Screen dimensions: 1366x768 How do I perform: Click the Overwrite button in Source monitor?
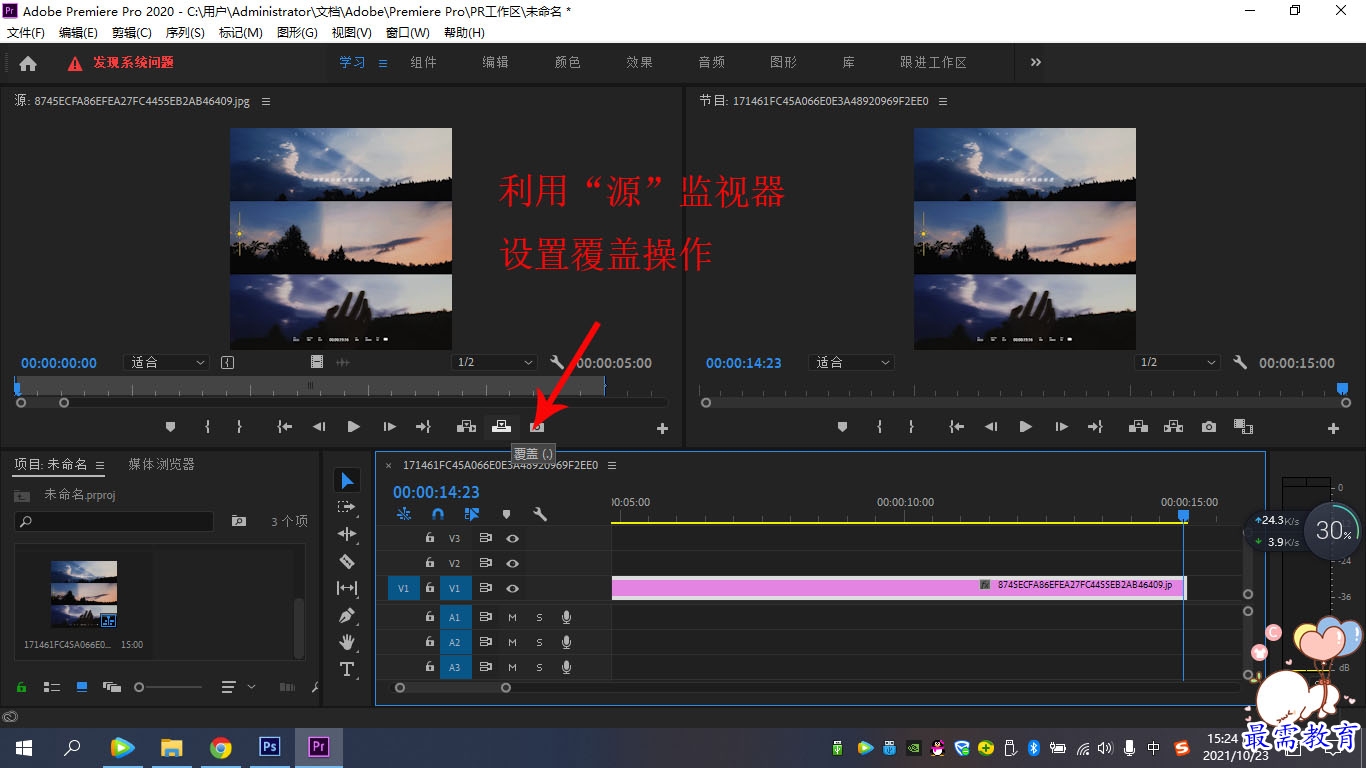point(501,426)
